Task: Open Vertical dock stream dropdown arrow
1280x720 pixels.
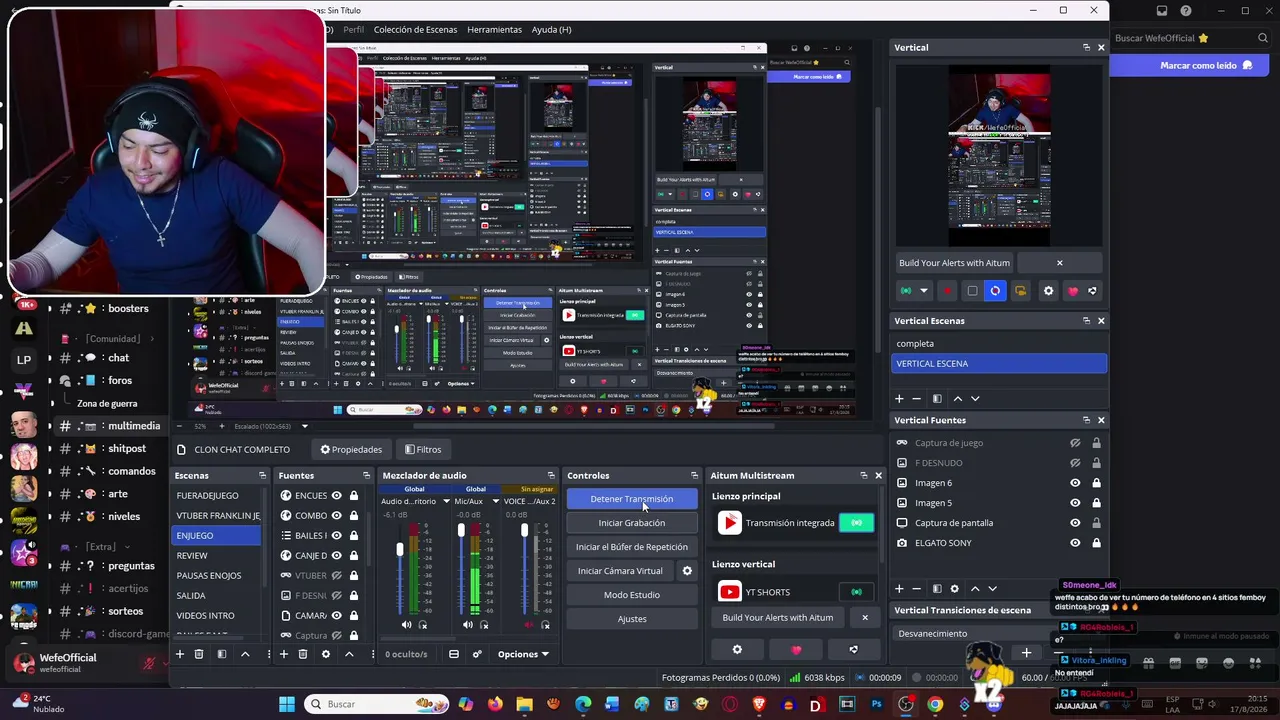Action: [923, 291]
